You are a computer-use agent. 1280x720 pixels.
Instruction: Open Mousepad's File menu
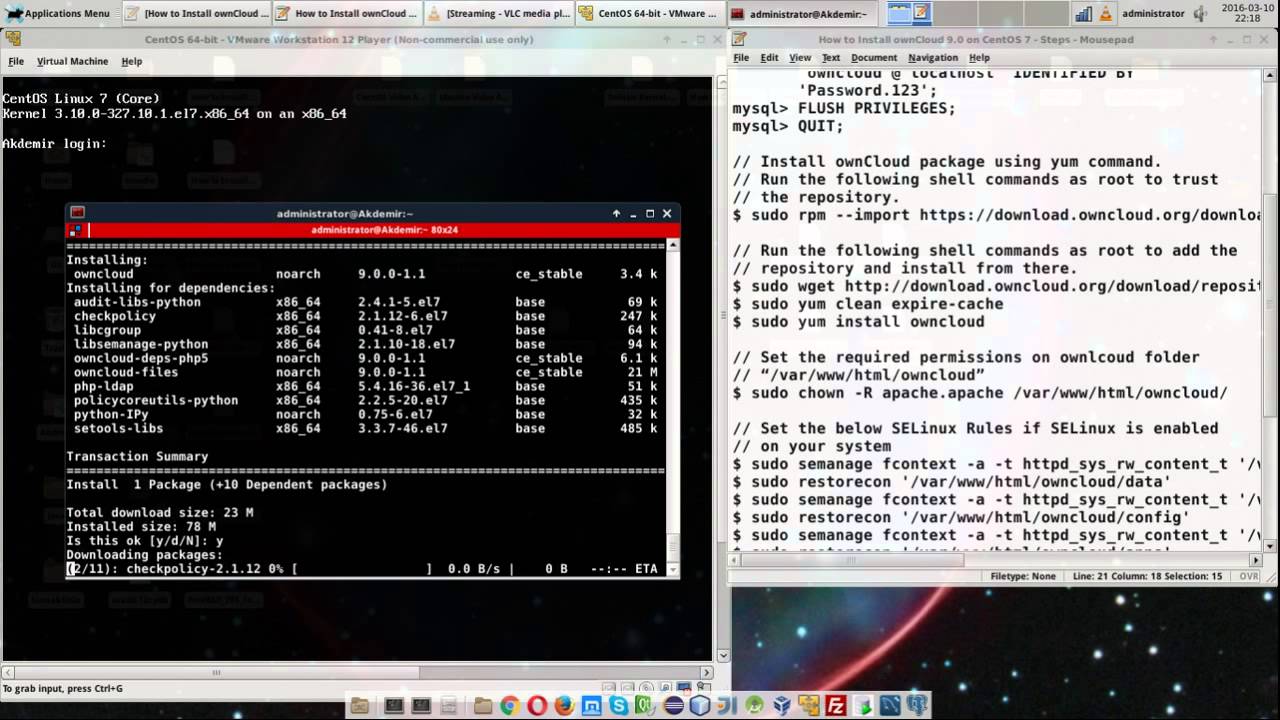[741, 57]
